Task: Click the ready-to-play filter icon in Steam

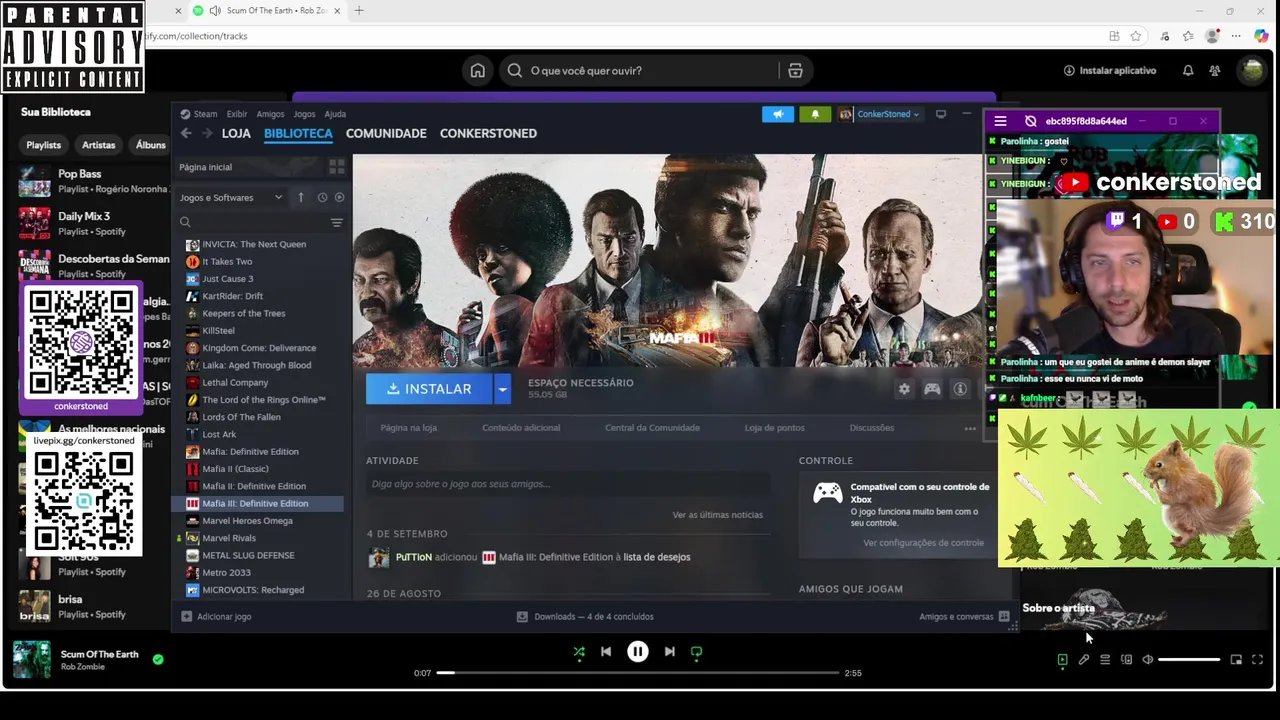Action: pyautogui.click(x=339, y=197)
